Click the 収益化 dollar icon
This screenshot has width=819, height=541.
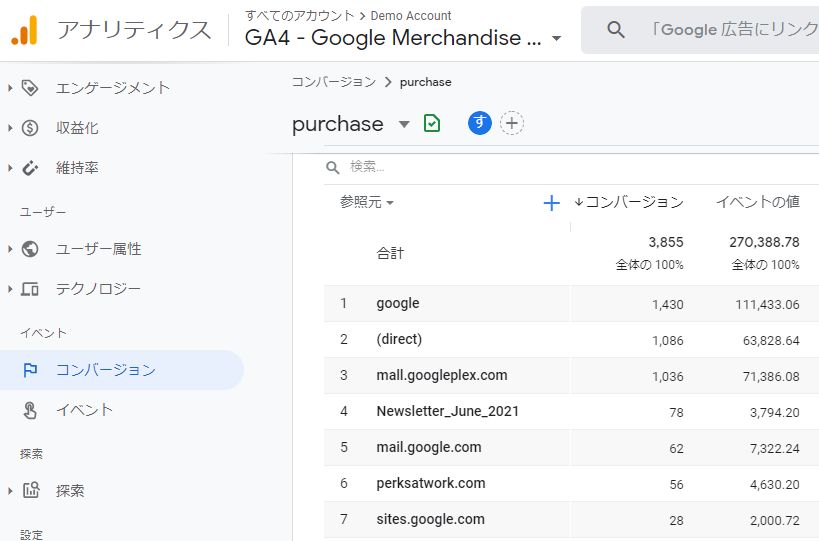tap(30, 128)
